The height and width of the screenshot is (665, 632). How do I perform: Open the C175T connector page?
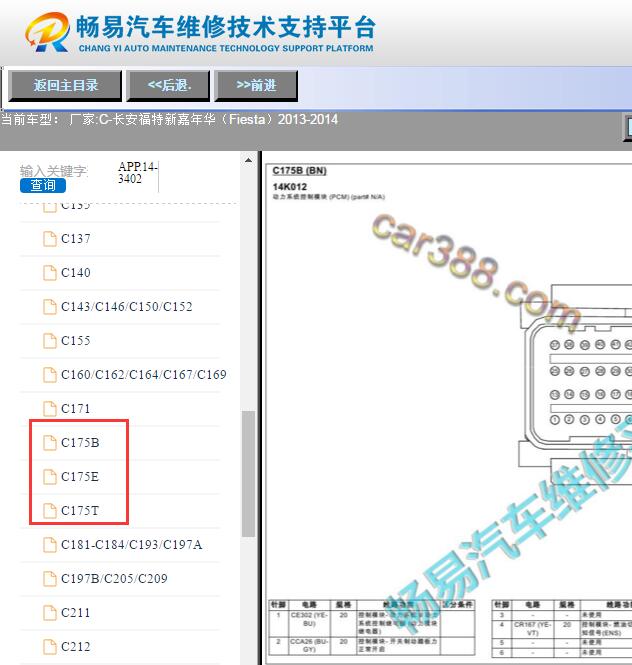pos(80,510)
